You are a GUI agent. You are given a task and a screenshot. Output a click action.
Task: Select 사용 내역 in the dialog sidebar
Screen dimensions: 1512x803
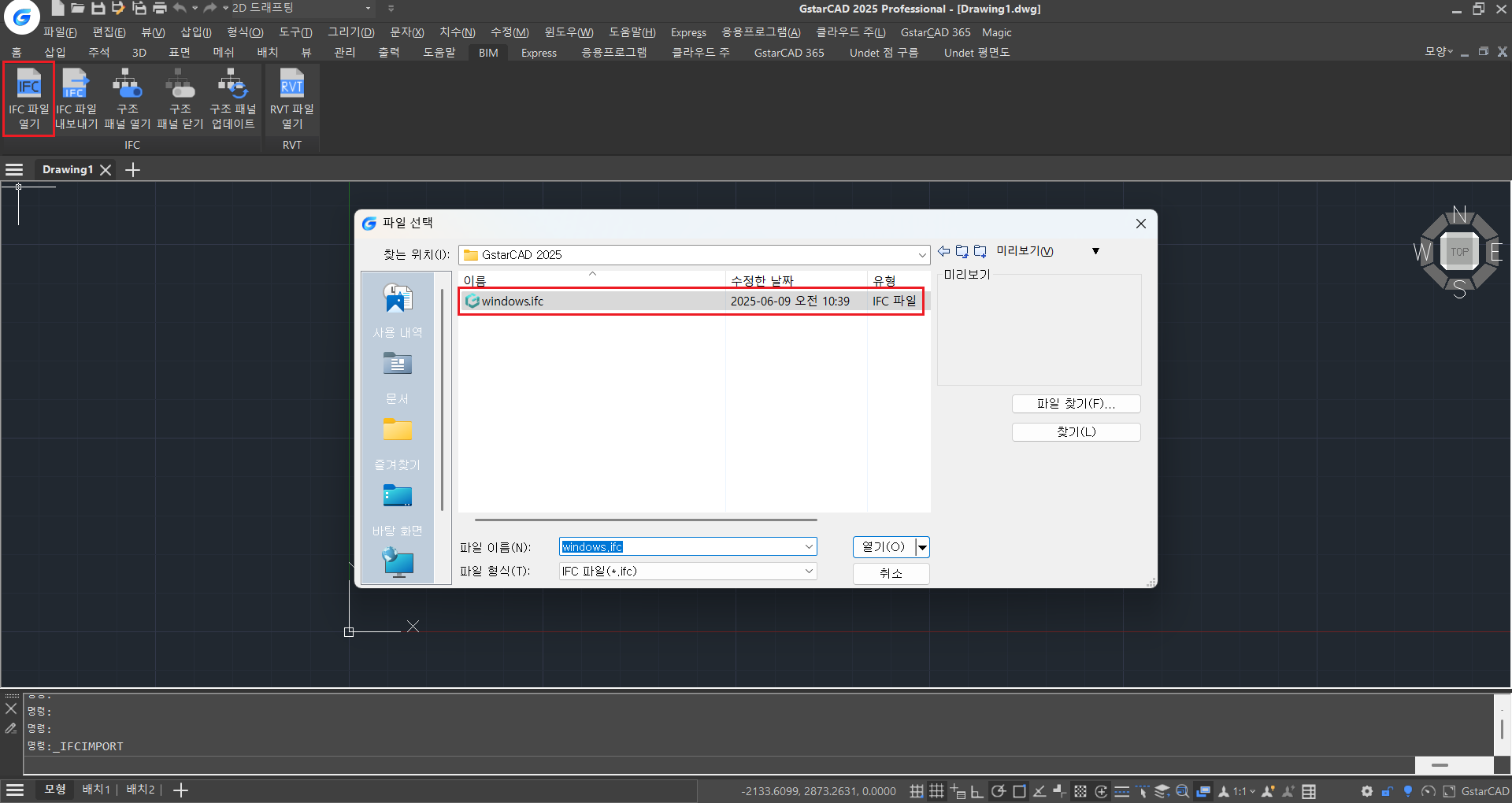pyautogui.click(x=398, y=312)
